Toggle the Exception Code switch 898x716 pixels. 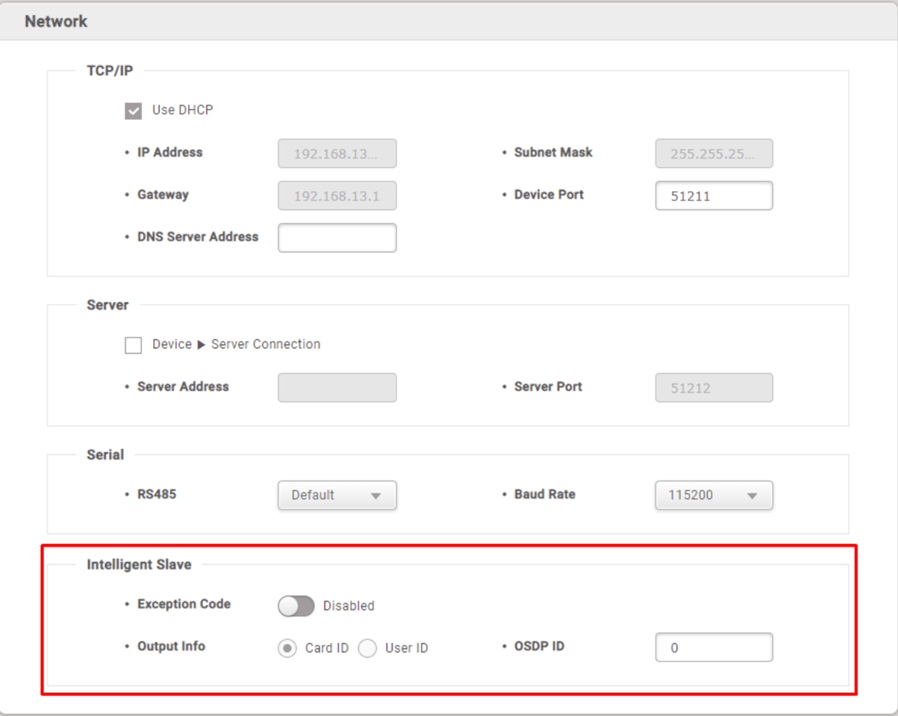tap(296, 605)
